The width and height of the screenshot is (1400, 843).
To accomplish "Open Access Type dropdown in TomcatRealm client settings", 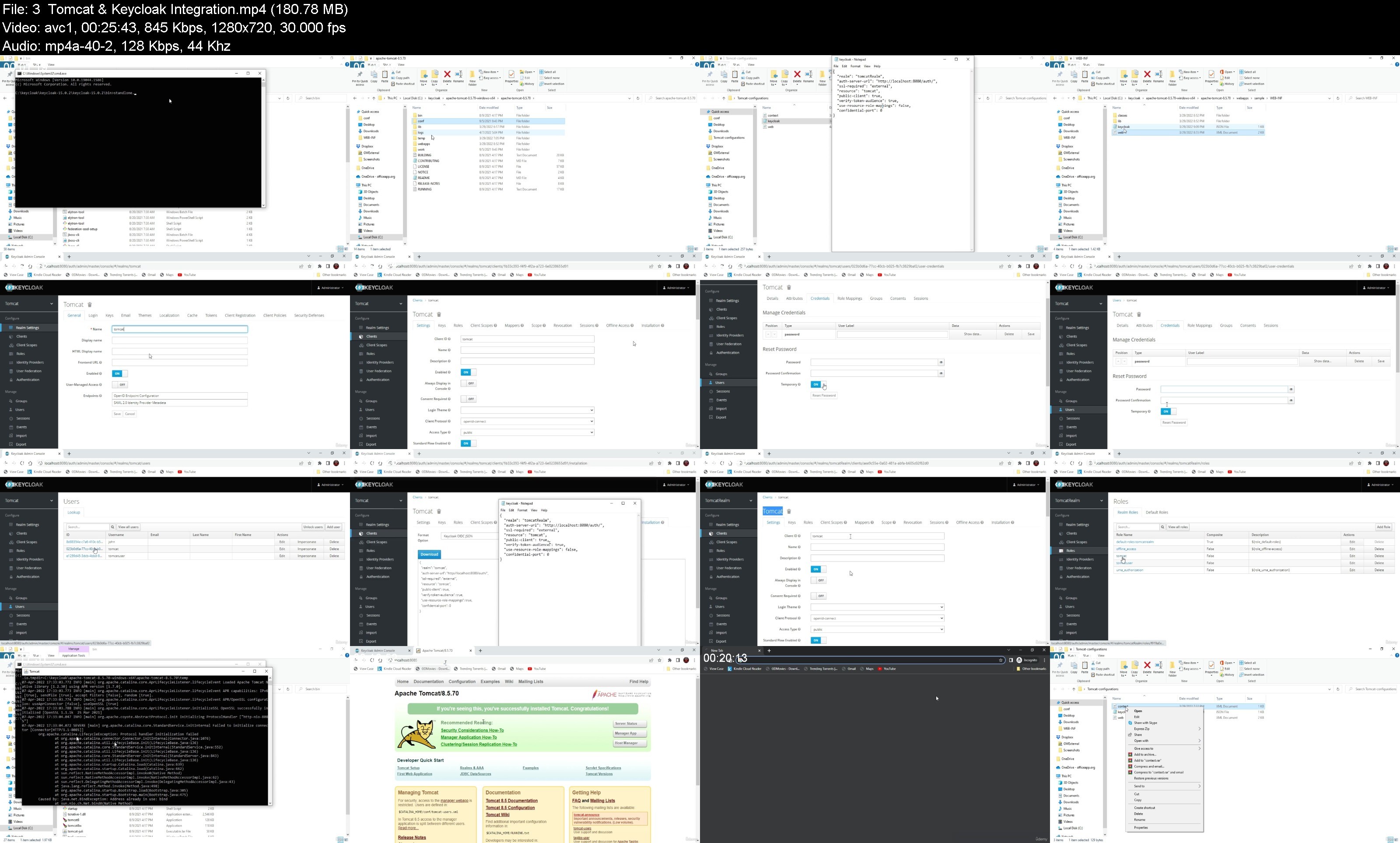I will click(877, 629).
